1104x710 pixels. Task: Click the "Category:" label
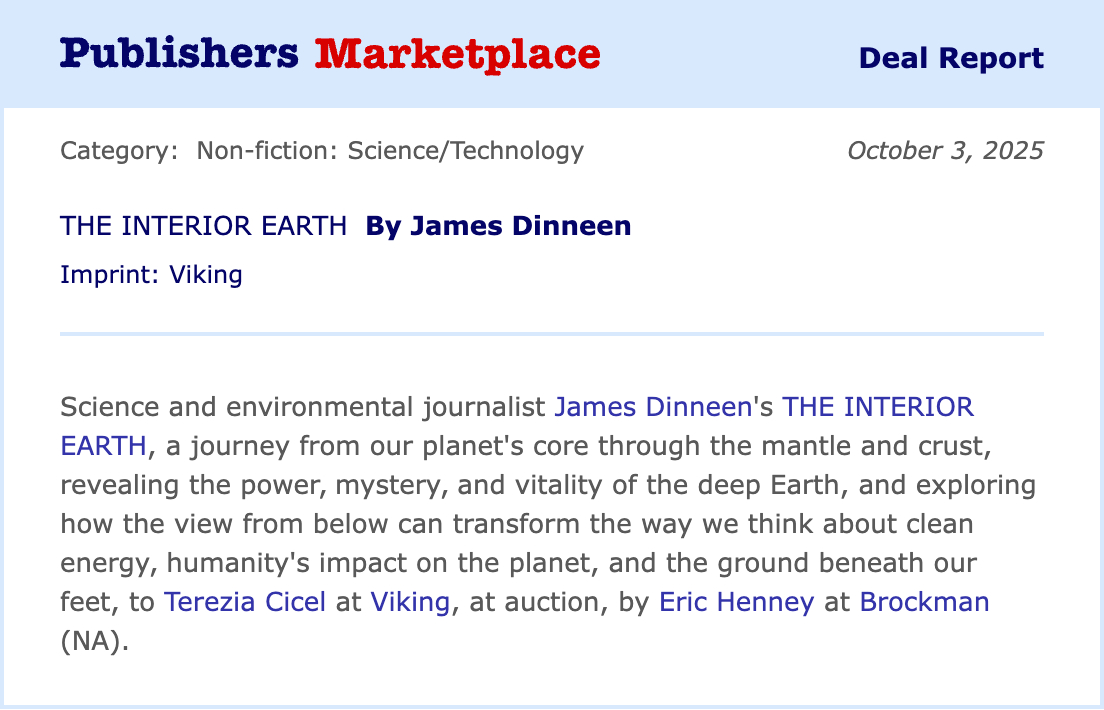[119, 151]
